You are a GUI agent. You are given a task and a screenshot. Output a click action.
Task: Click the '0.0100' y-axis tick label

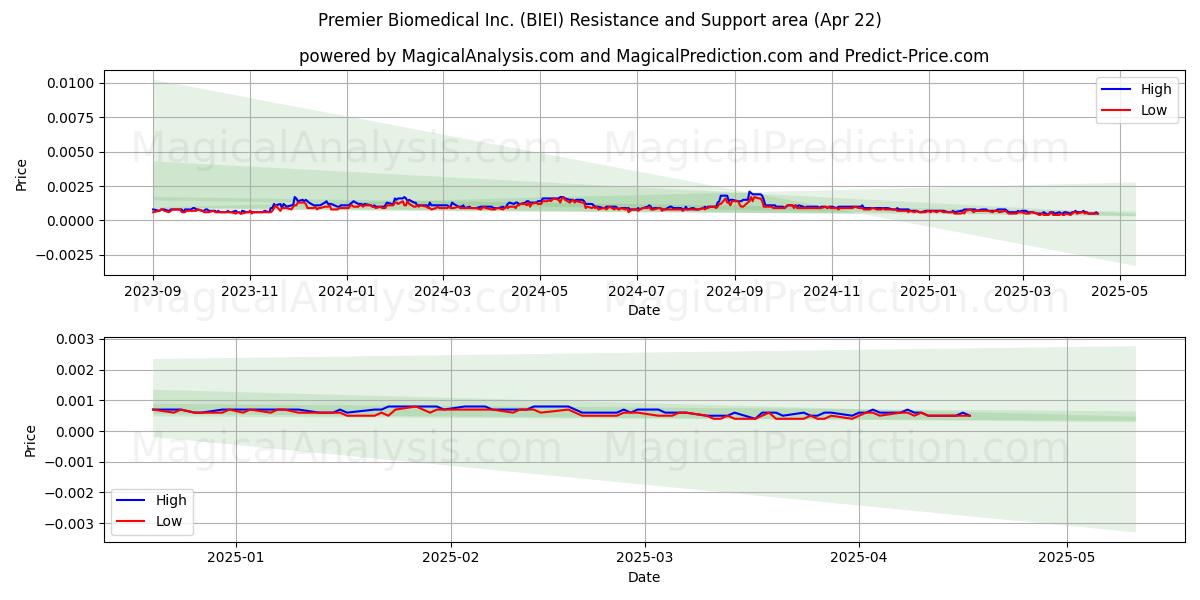71,83
